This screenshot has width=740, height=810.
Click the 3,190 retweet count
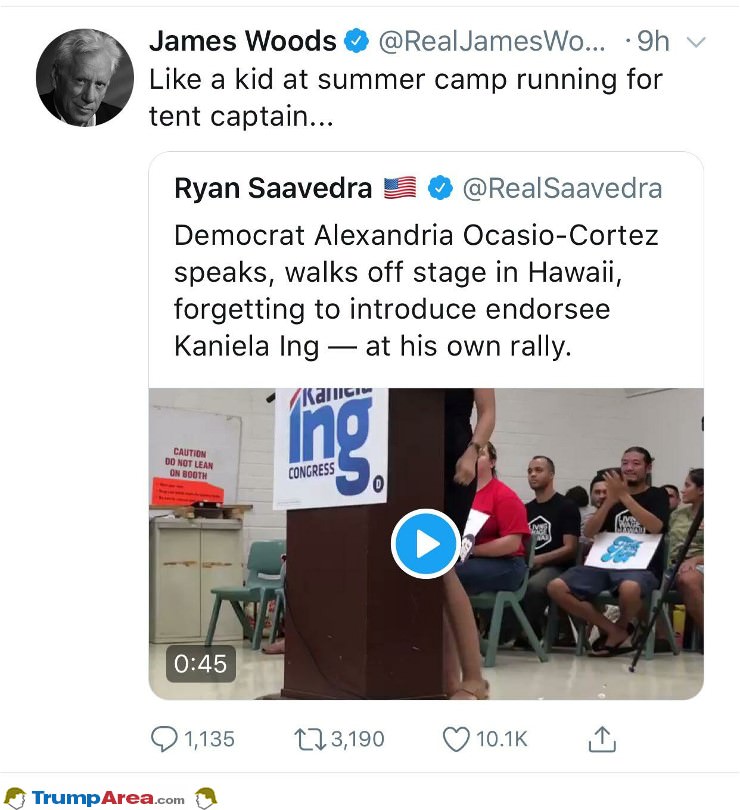coord(358,739)
